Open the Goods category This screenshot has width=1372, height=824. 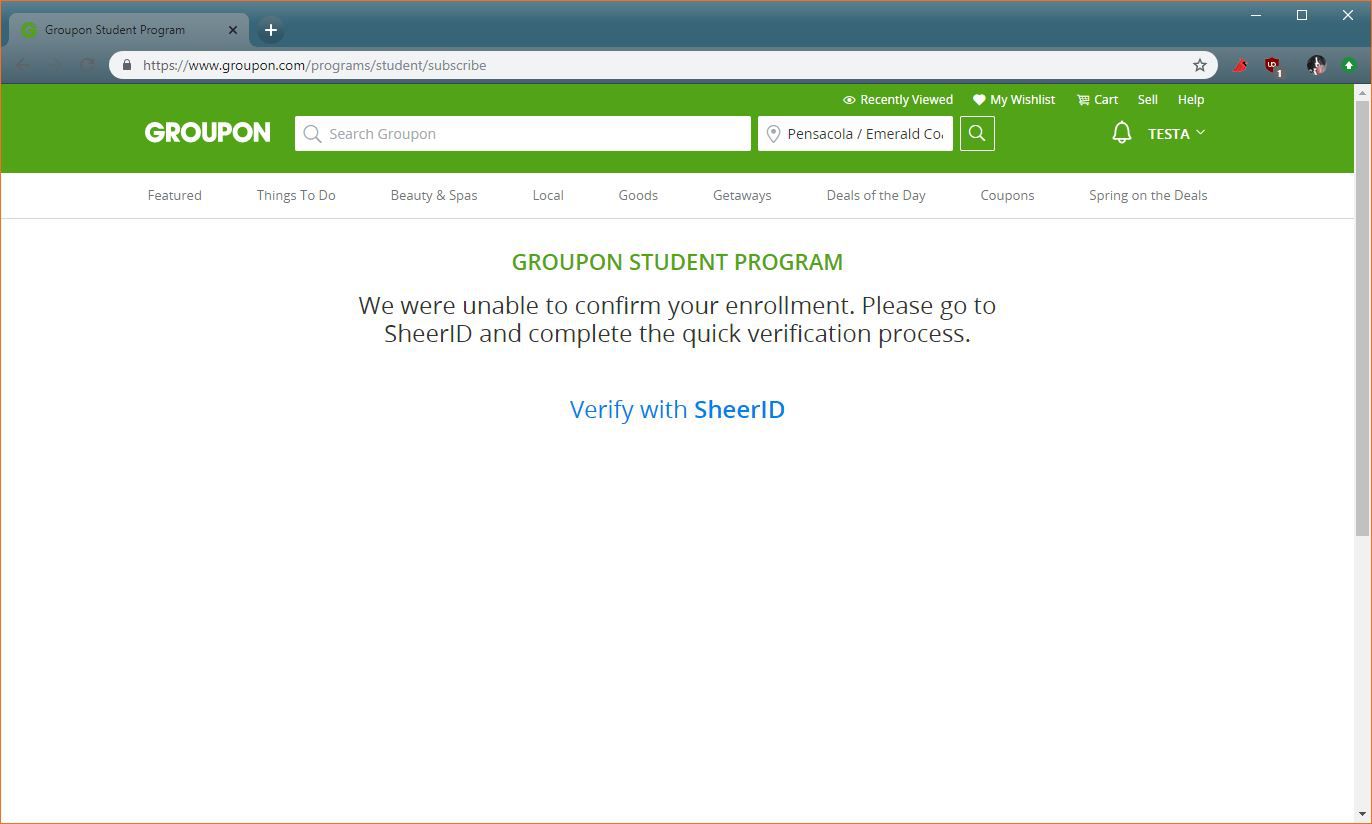click(x=638, y=195)
